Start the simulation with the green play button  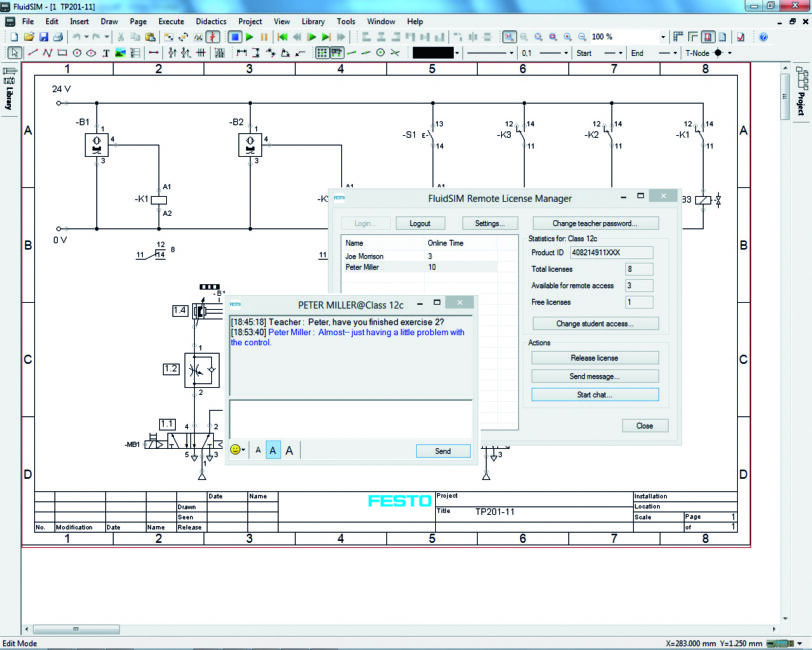pos(250,37)
